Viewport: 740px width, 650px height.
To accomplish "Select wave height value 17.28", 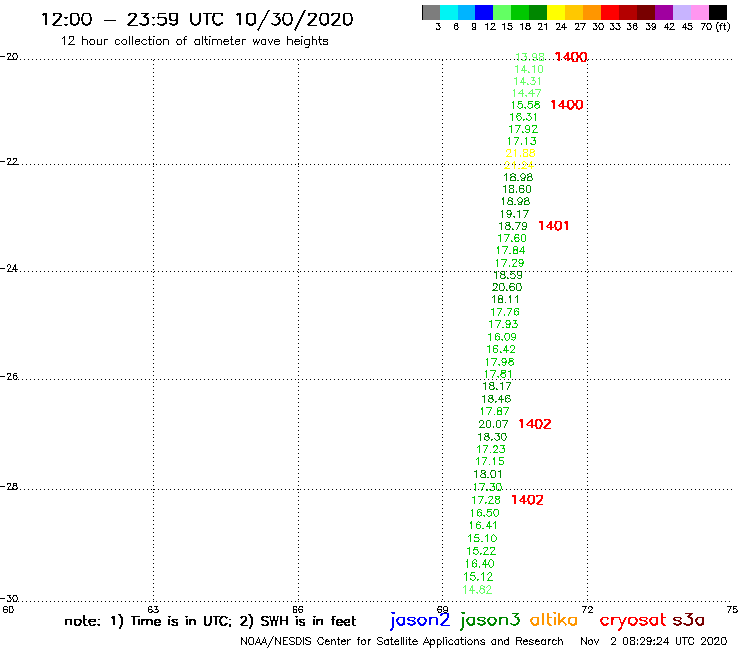I will click(486, 500).
